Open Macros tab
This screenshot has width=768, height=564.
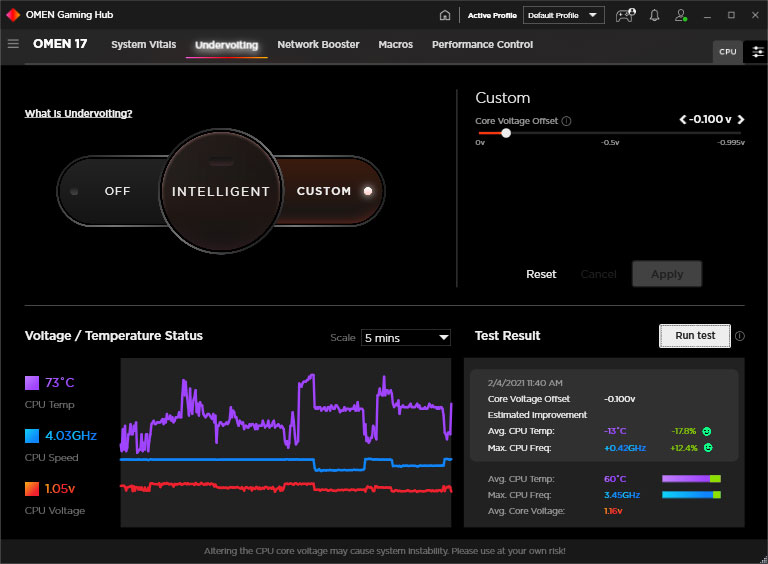pyautogui.click(x=395, y=45)
